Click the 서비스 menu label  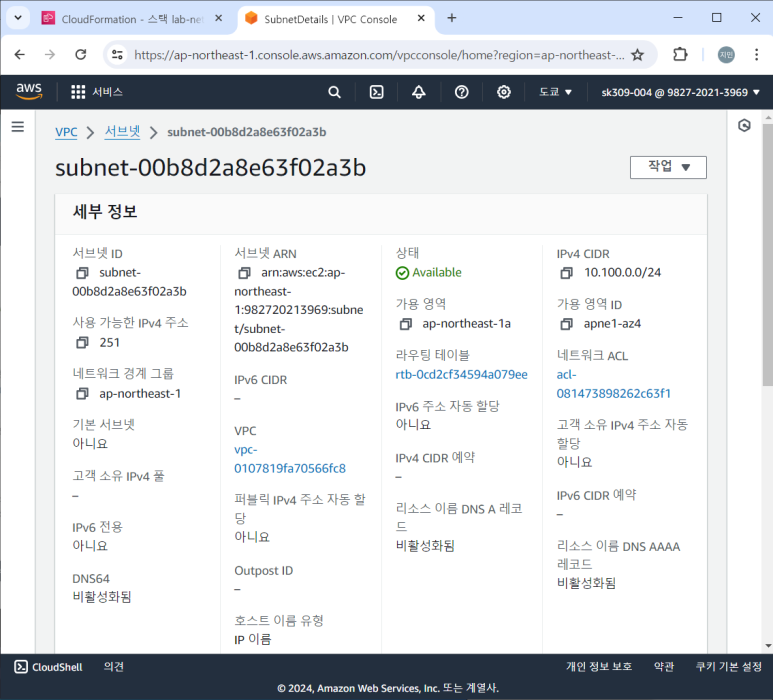coord(107,92)
